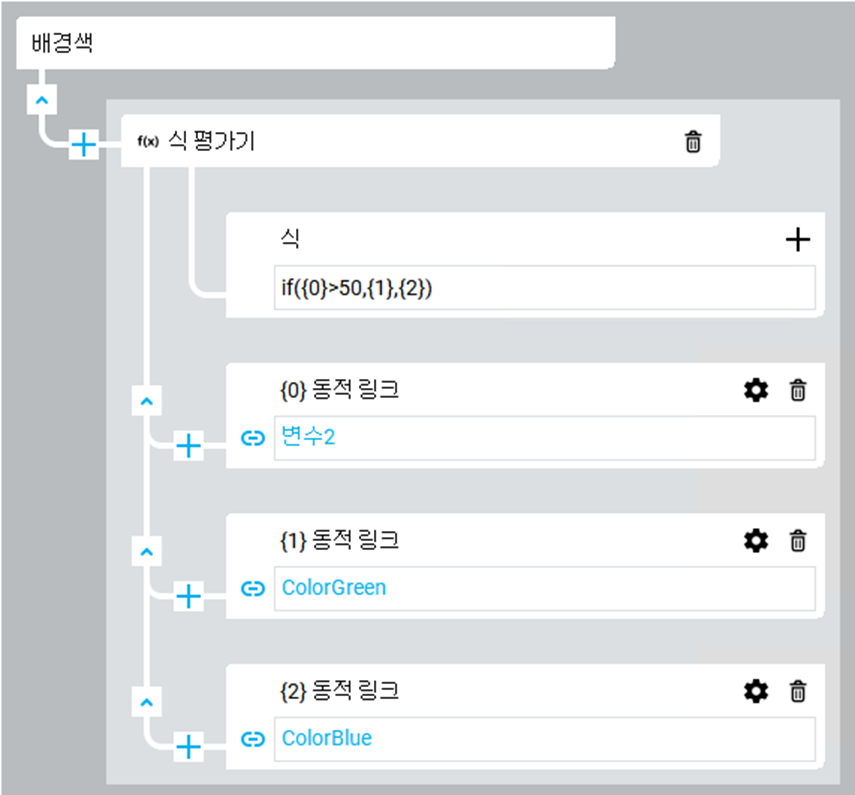Click the link icon beside ColorGreen
This screenshot has width=855, height=795.
pos(254,588)
